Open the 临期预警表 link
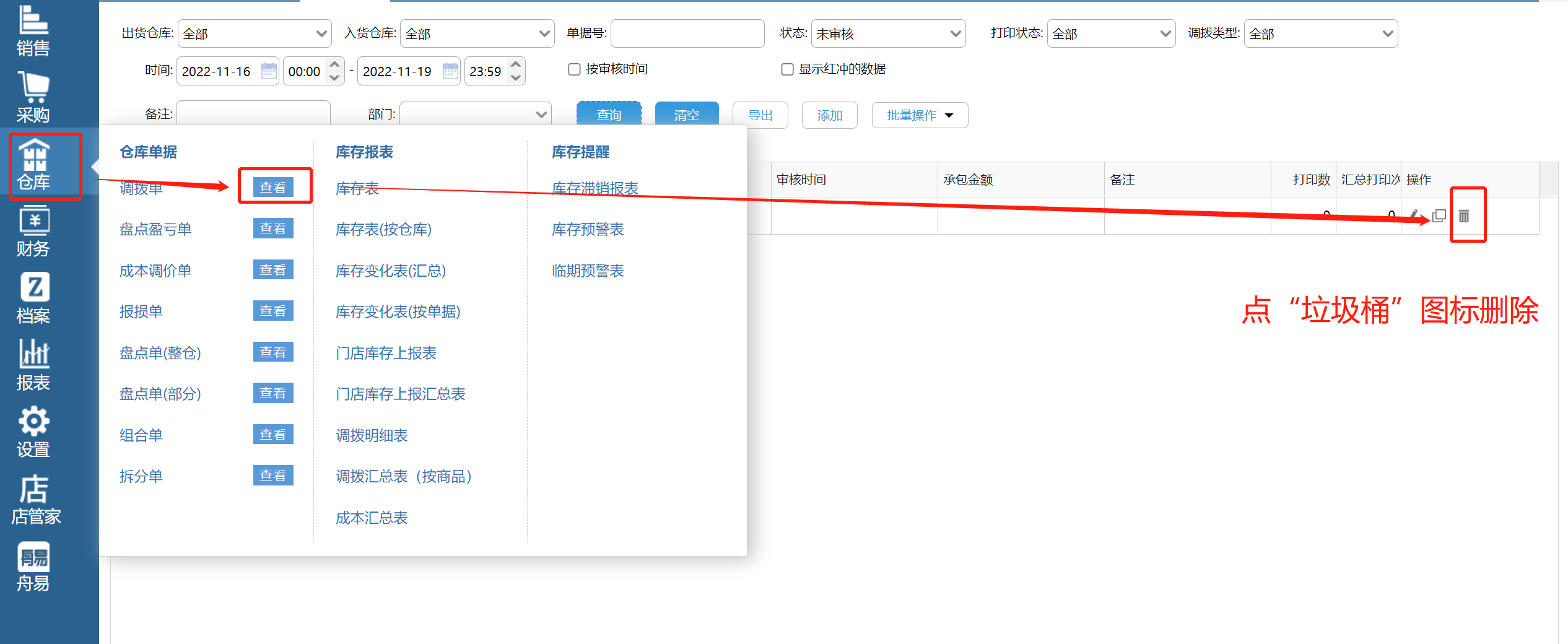The width and height of the screenshot is (1568, 644). click(x=588, y=271)
